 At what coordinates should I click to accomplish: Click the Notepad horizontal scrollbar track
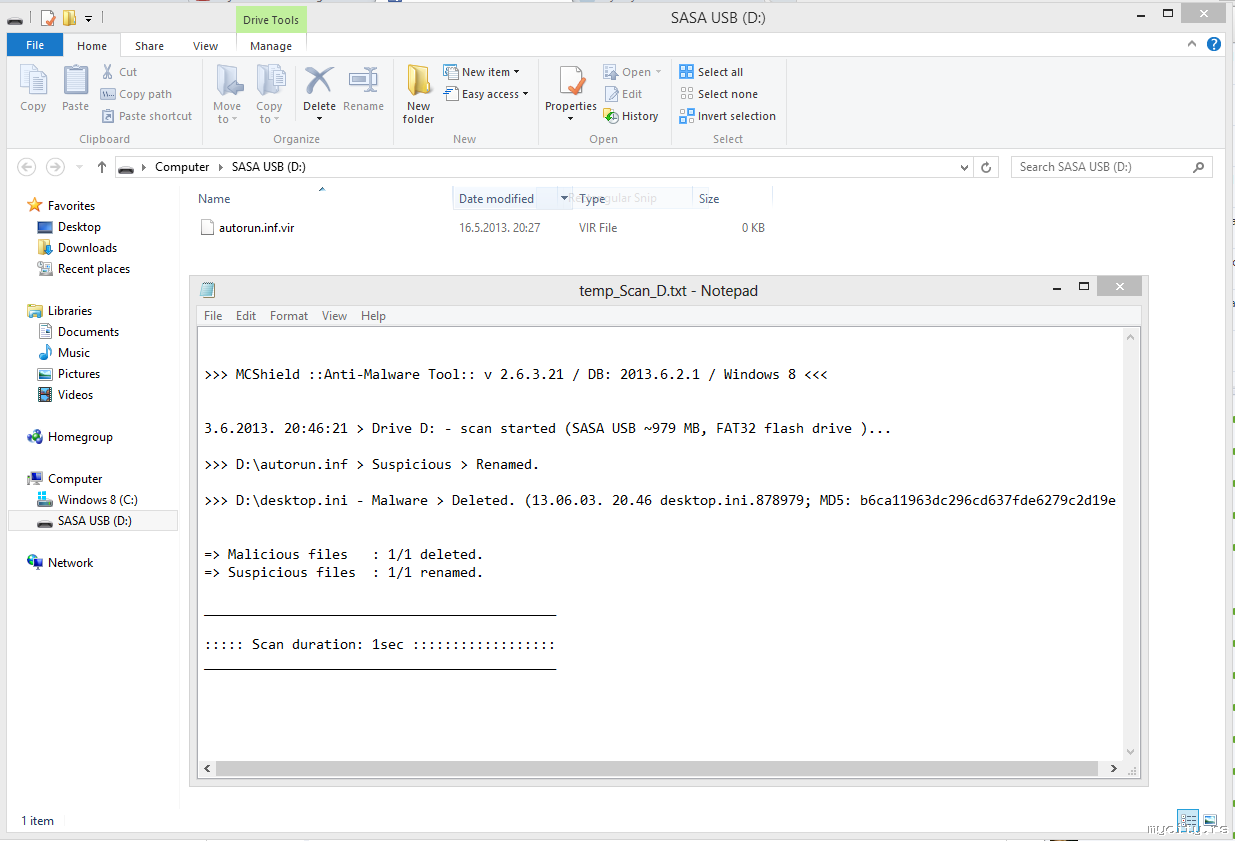[x=660, y=769]
